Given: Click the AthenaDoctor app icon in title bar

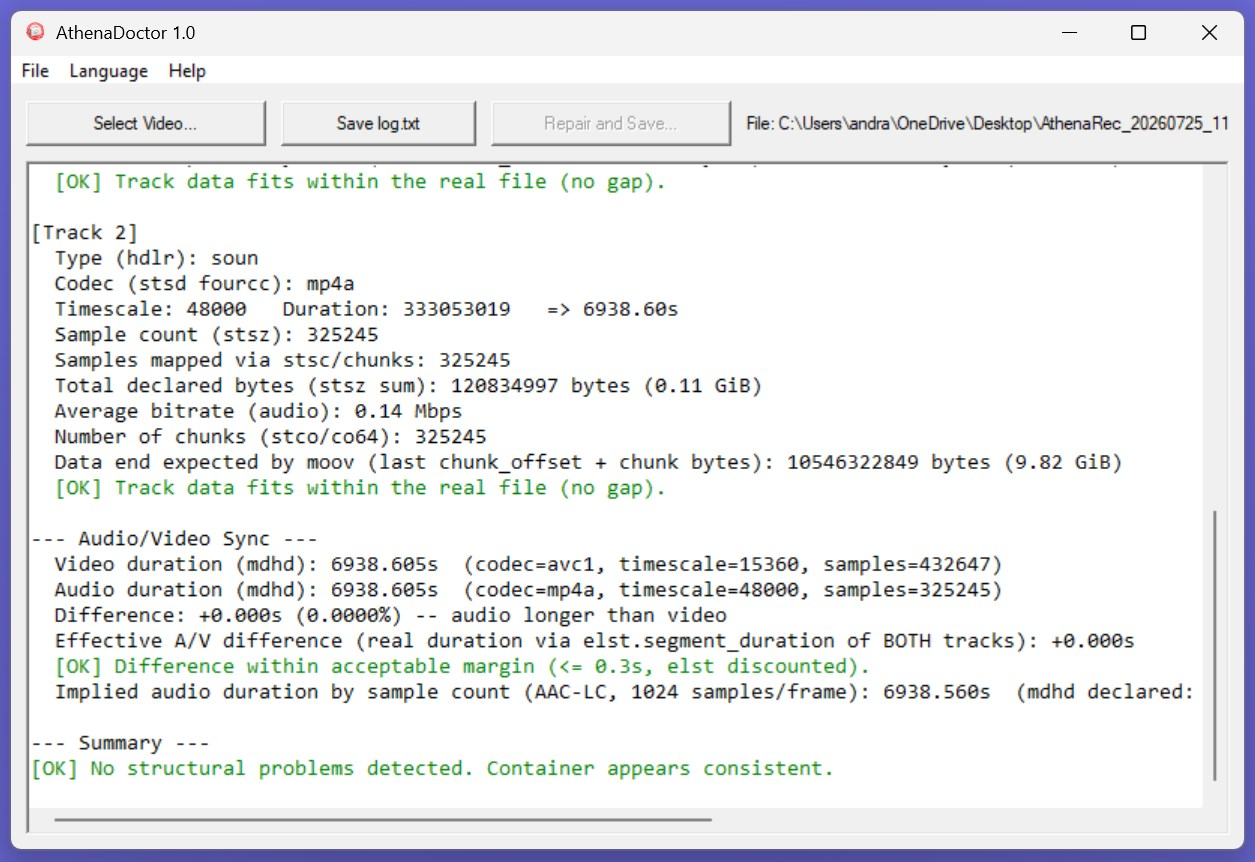Looking at the screenshot, I should pyautogui.click(x=36, y=32).
